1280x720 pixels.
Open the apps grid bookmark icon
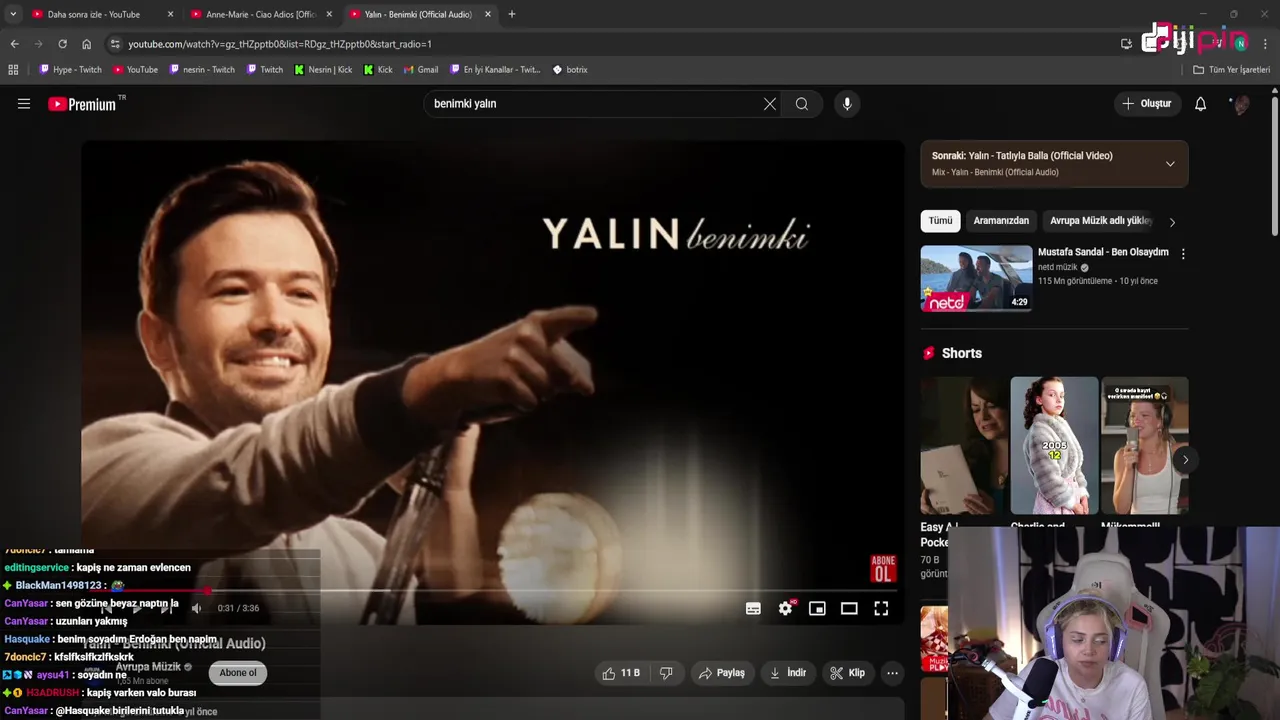13,70
